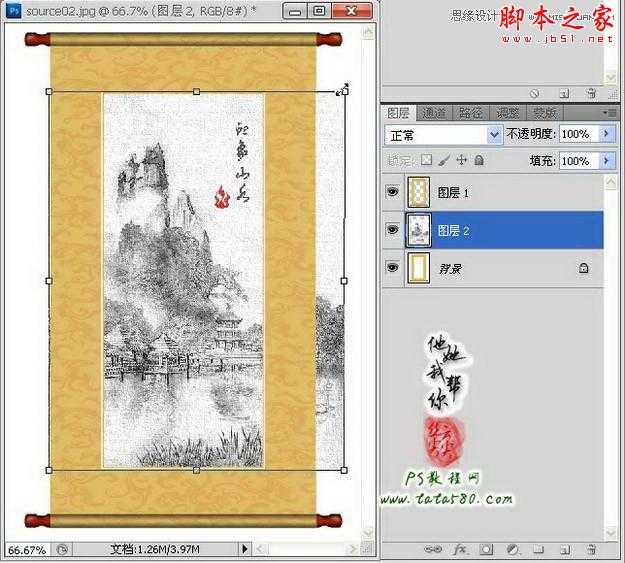Click the Photoshop document PS icon

point(14,10)
